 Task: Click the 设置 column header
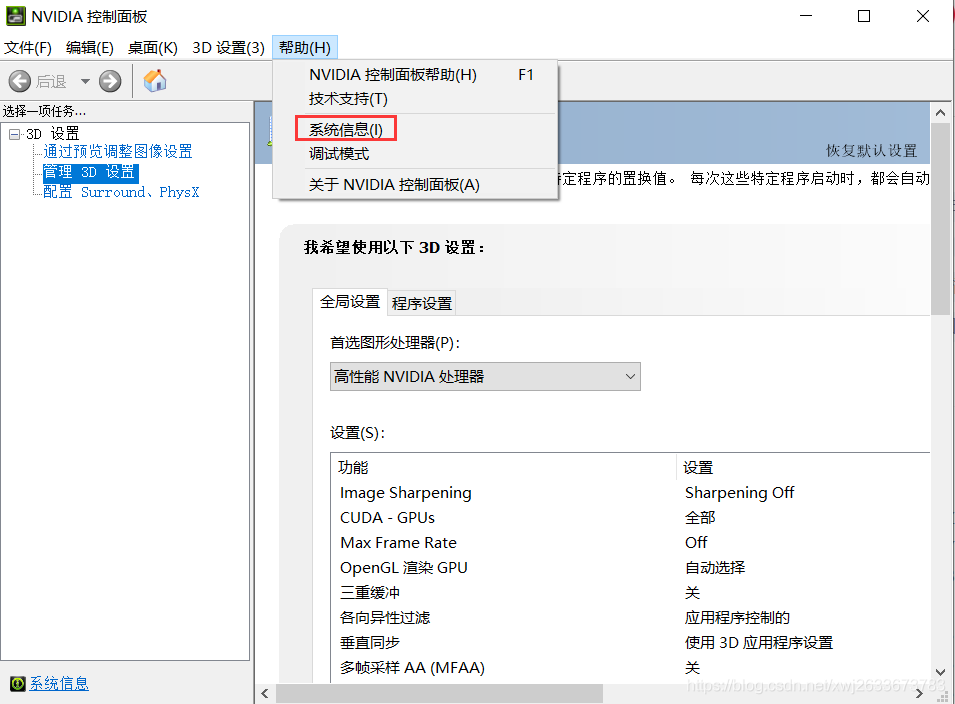click(803, 467)
